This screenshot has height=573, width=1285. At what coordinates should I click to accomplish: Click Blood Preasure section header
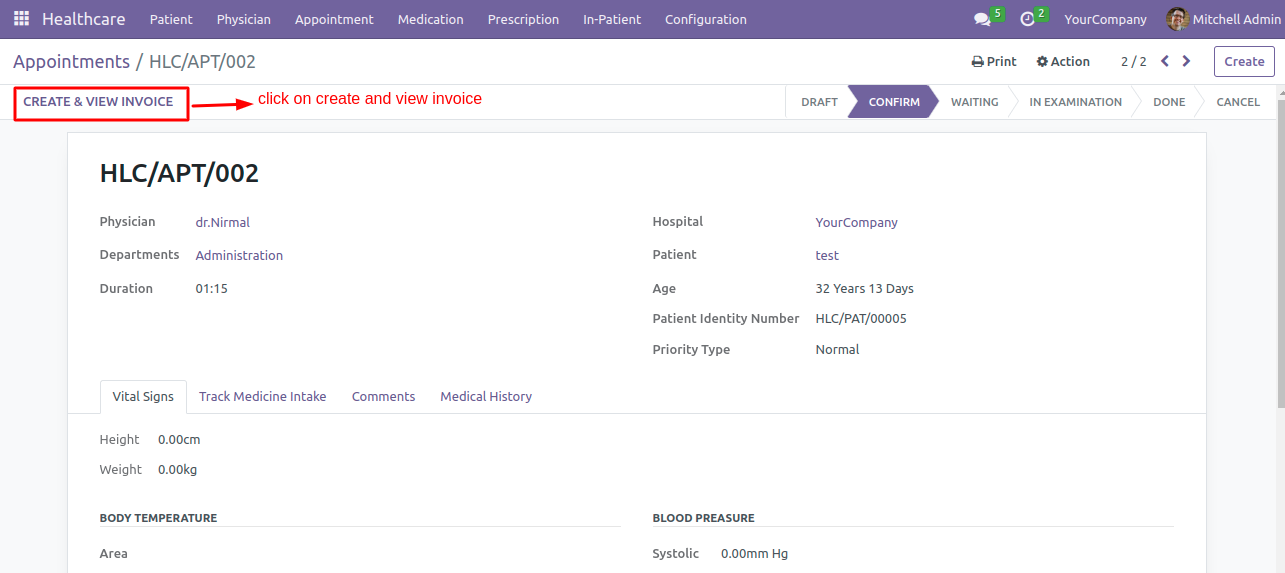click(703, 518)
